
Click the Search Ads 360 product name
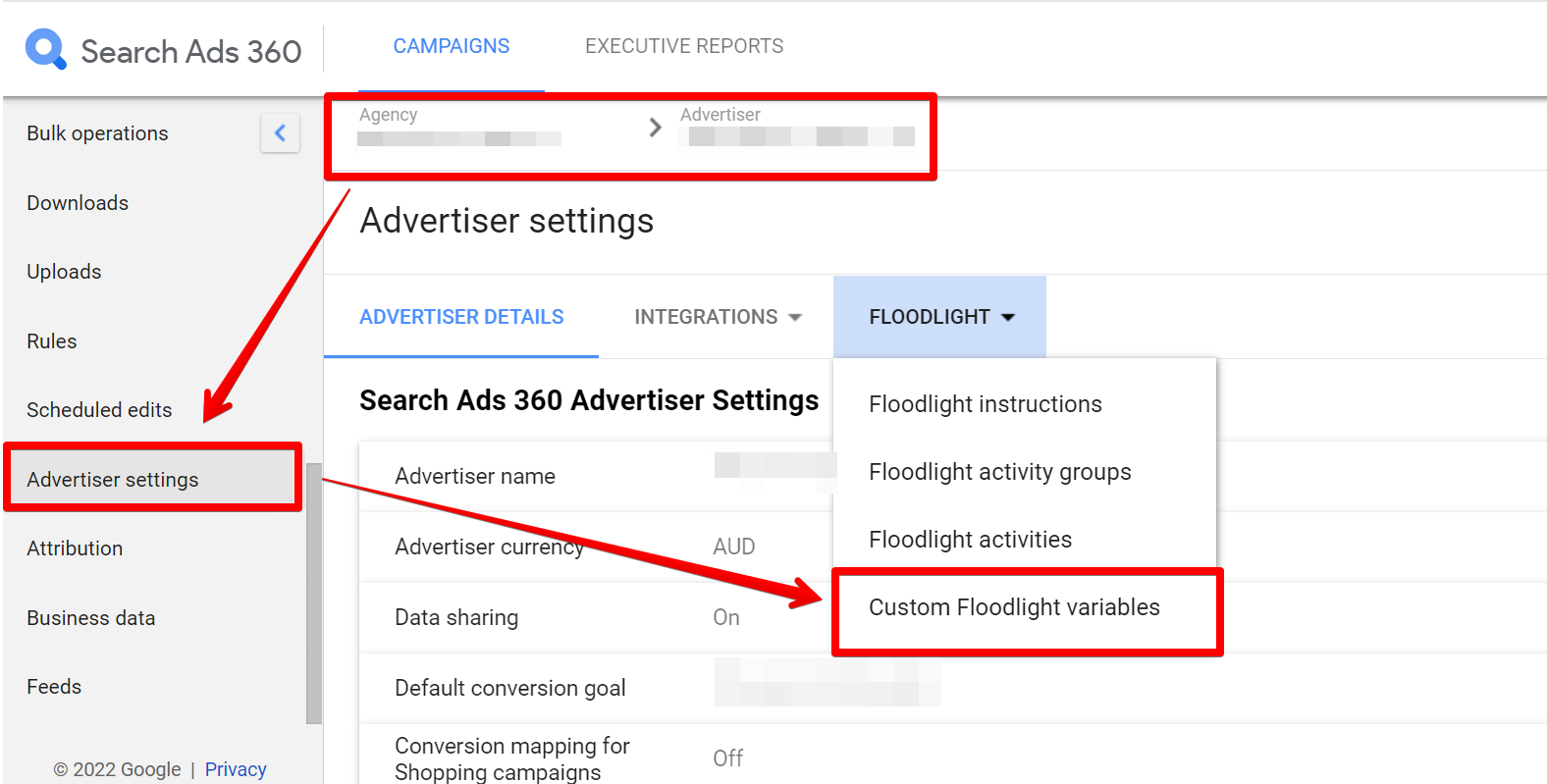[x=191, y=51]
